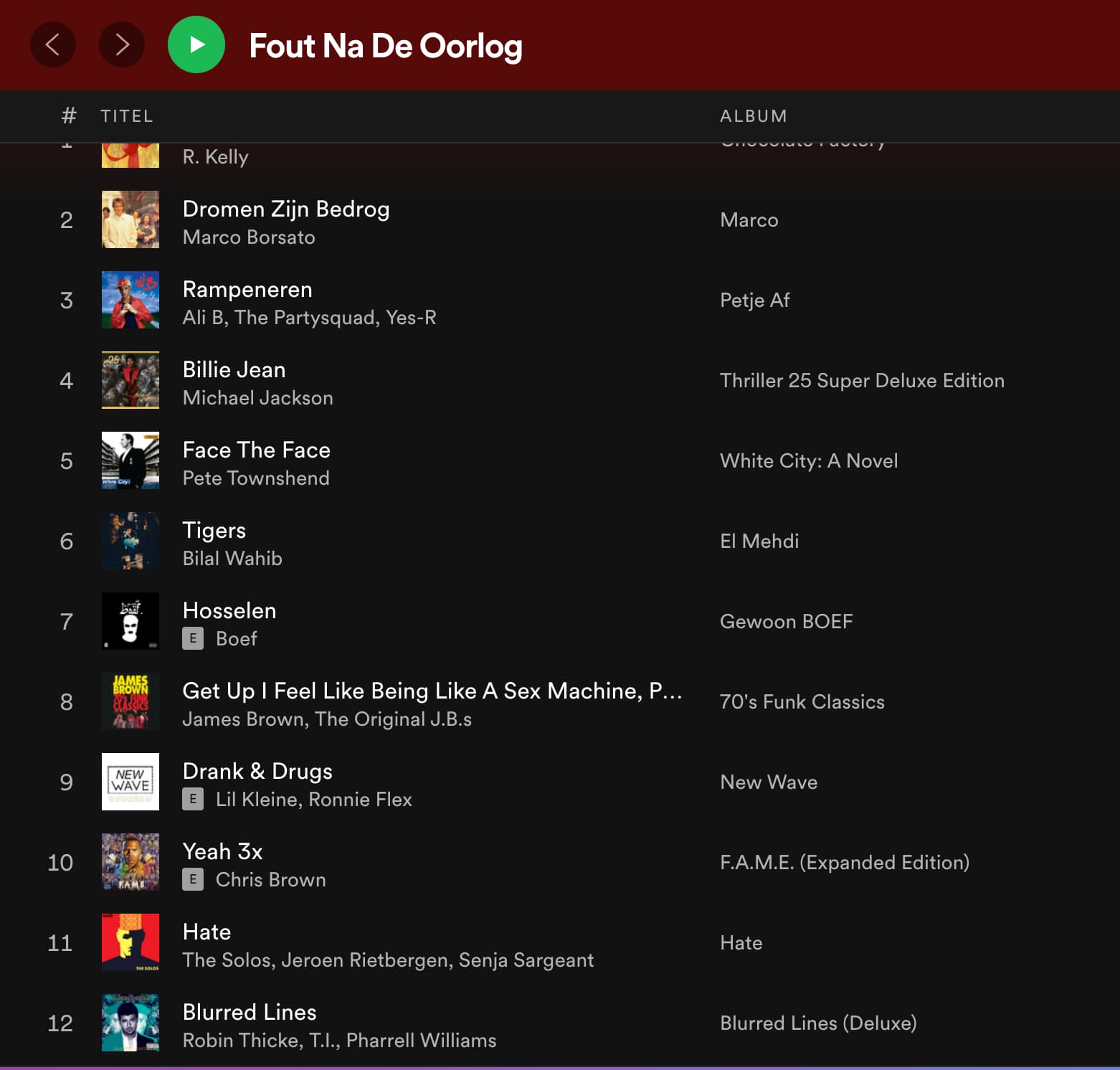Select the song Face The Face
The height and width of the screenshot is (1070, 1120).
[257, 450]
